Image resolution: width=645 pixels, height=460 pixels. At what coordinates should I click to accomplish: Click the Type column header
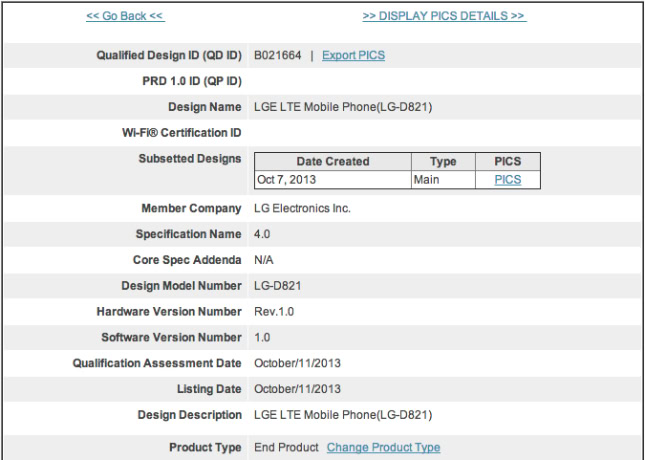coord(443,162)
